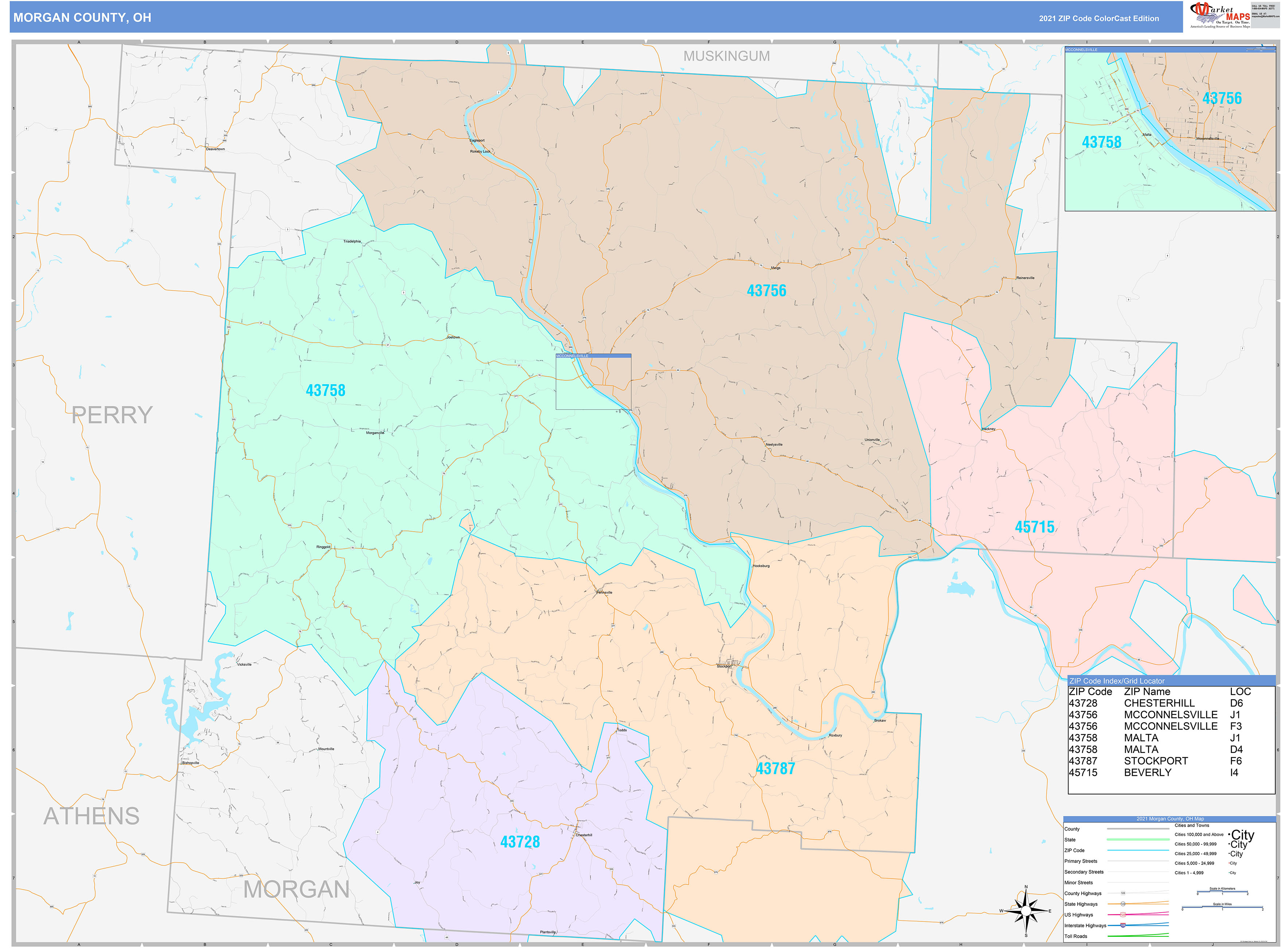
Task: Click the State Highways circle marker in the legend
Action: [1123, 904]
